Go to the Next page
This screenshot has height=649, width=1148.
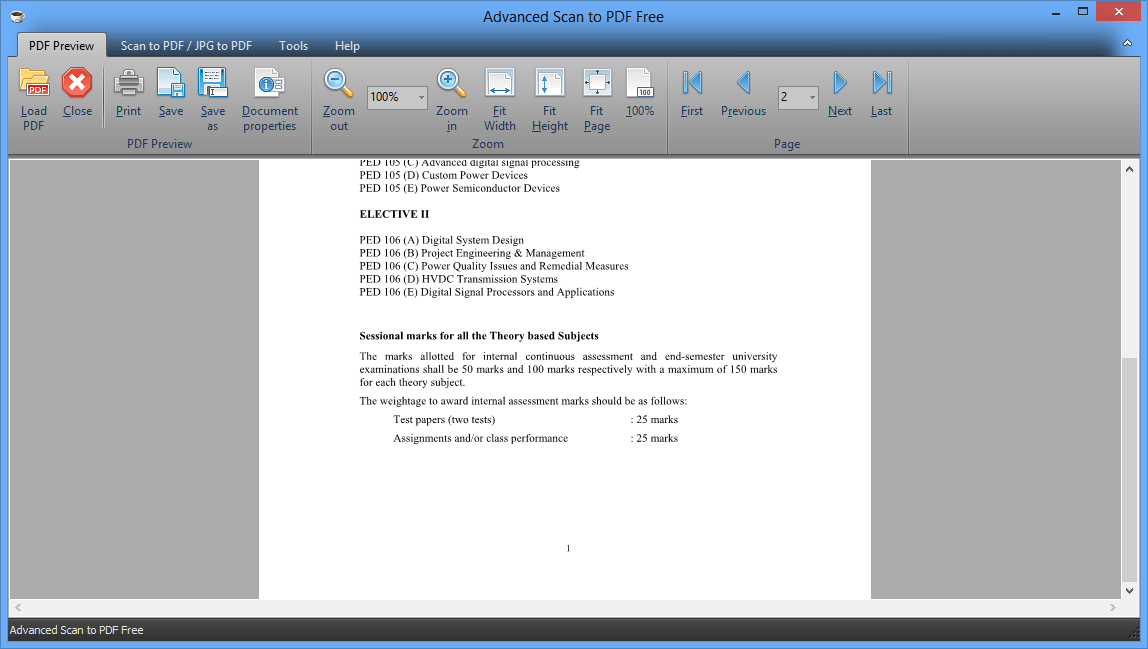(840, 83)
